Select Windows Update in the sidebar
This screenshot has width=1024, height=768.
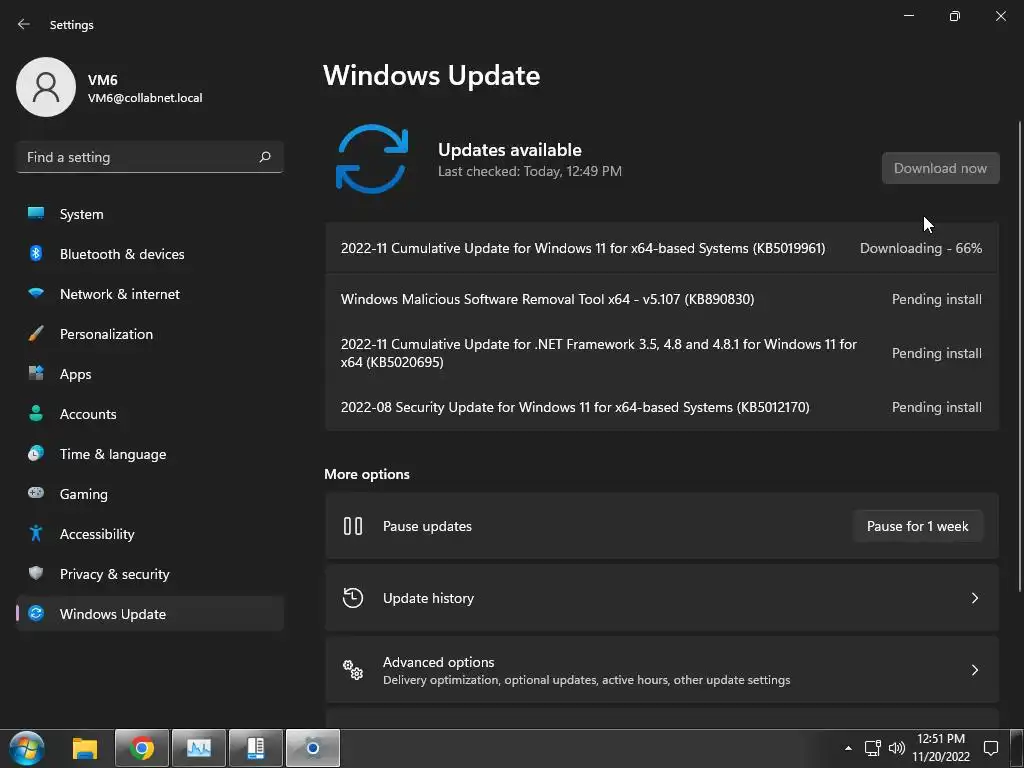pyautogui.click(x=150, y=614)
